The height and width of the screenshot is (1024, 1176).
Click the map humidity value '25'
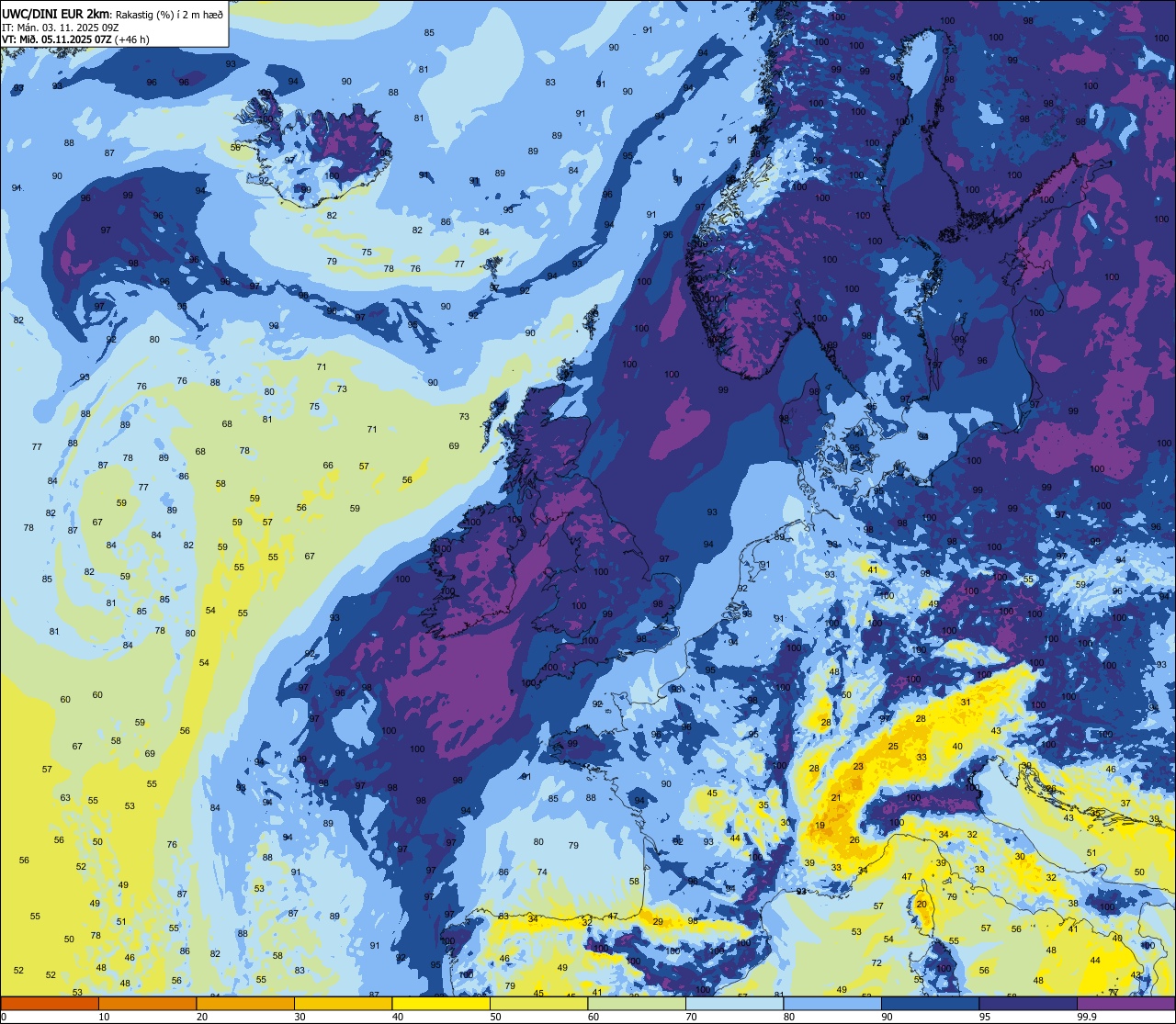pyautogui.click(x=893, y=747)
